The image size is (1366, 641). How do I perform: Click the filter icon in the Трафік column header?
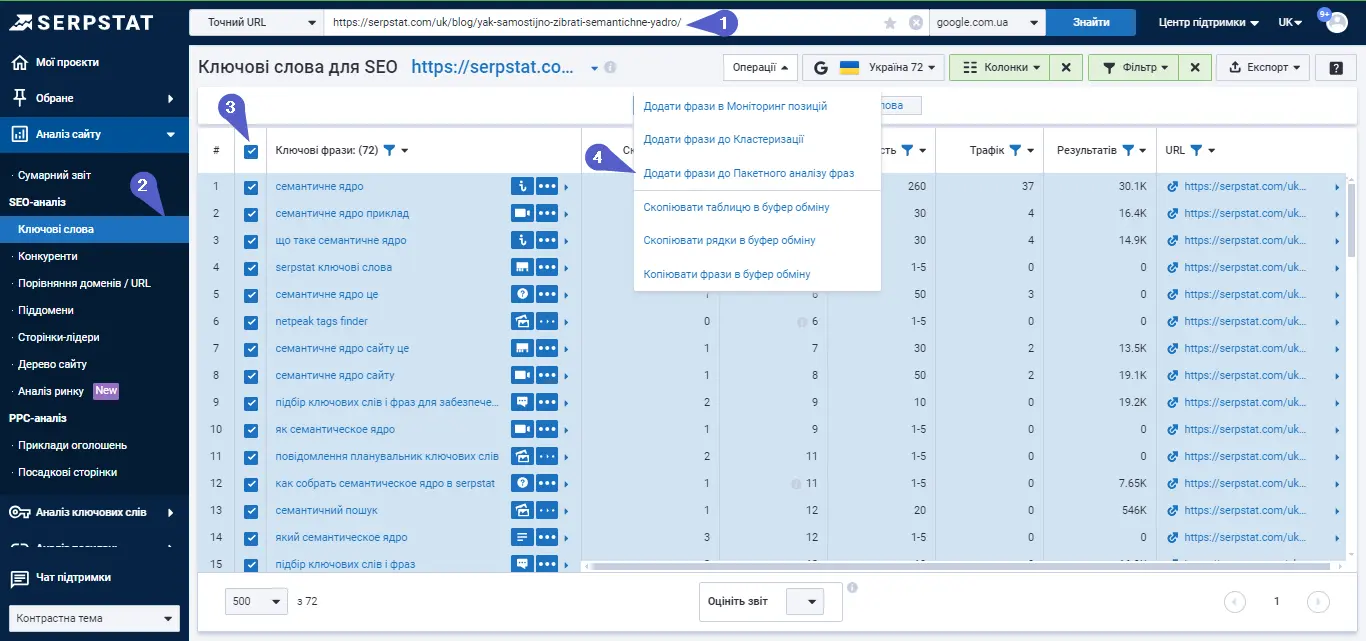click(1015, 150)
